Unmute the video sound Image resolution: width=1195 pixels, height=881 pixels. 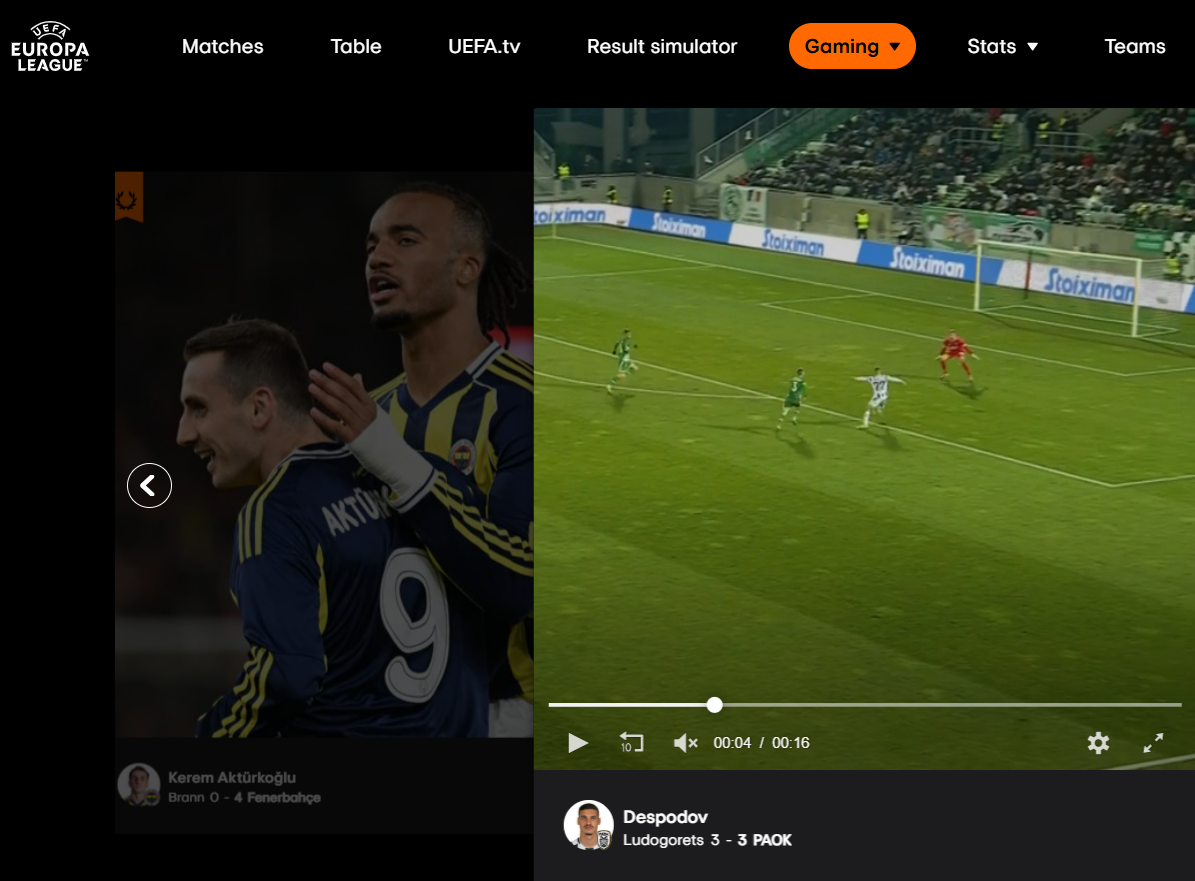(x=685, y=743)
